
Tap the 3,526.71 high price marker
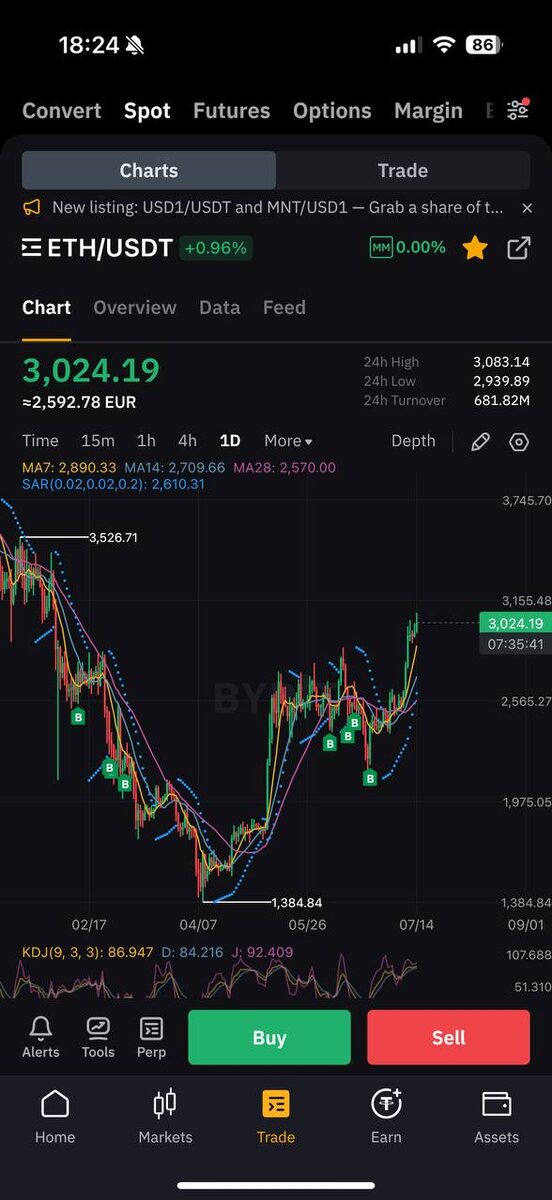113,538
